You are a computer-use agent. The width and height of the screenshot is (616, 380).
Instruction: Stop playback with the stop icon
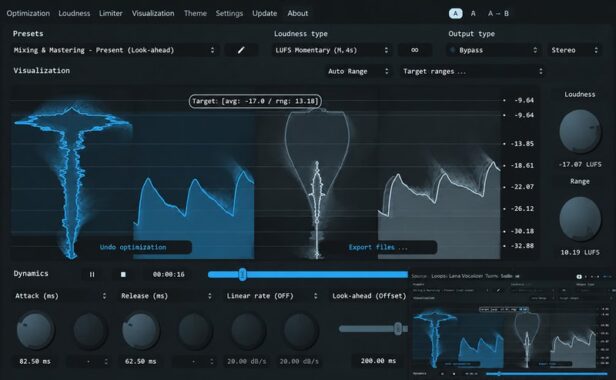pyautogui.click(x=123, y=274)
